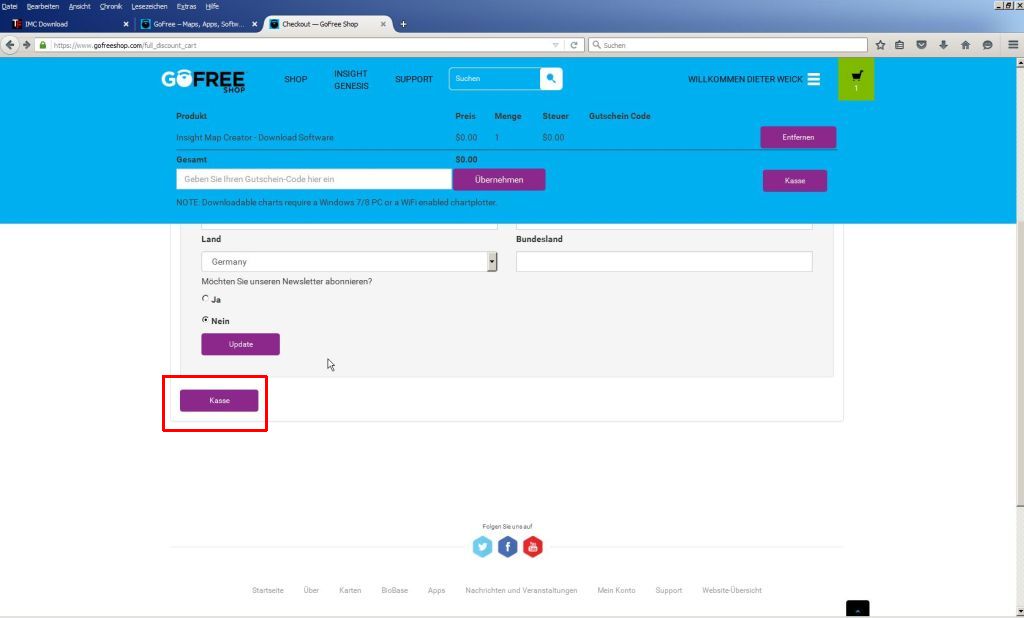Image resolution: width=1024 pixels, height=618 pixels.
Task: Click the GoFree Shop logo
Action: pos(203,80)
